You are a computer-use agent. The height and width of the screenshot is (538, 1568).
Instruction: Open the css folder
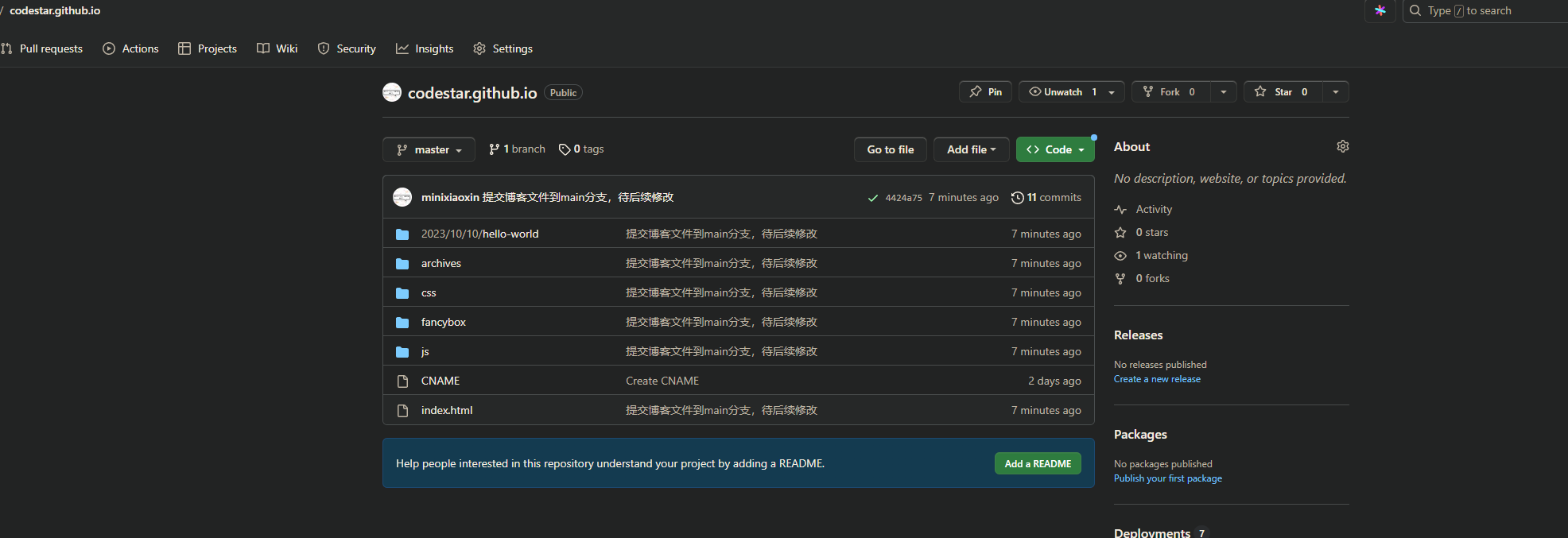(429, 292)
